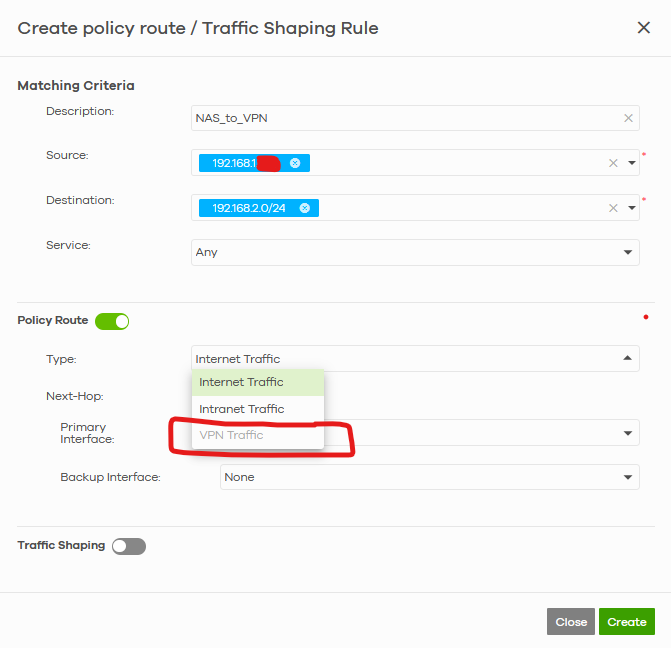
Task: Close dialog using top-right X icon
Action: 643,28
